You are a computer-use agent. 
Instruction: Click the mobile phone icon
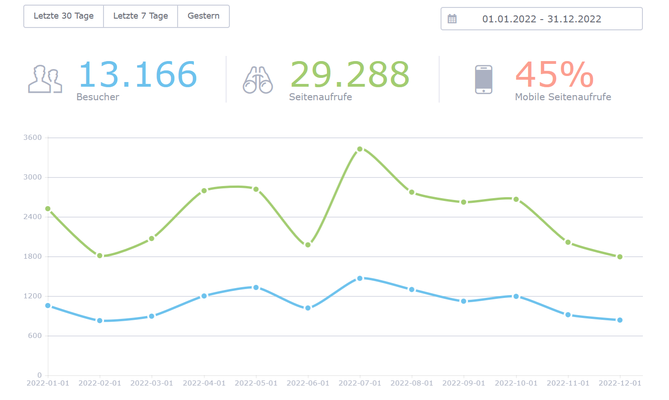pos(483,79)
